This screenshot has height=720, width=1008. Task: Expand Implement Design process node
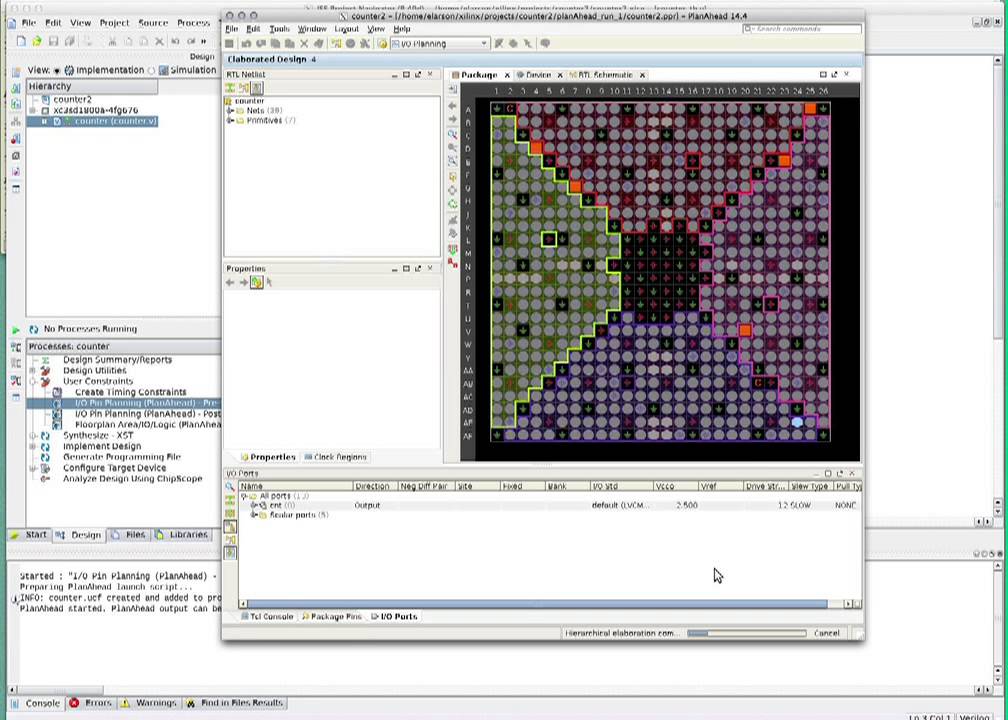point(33,446)
